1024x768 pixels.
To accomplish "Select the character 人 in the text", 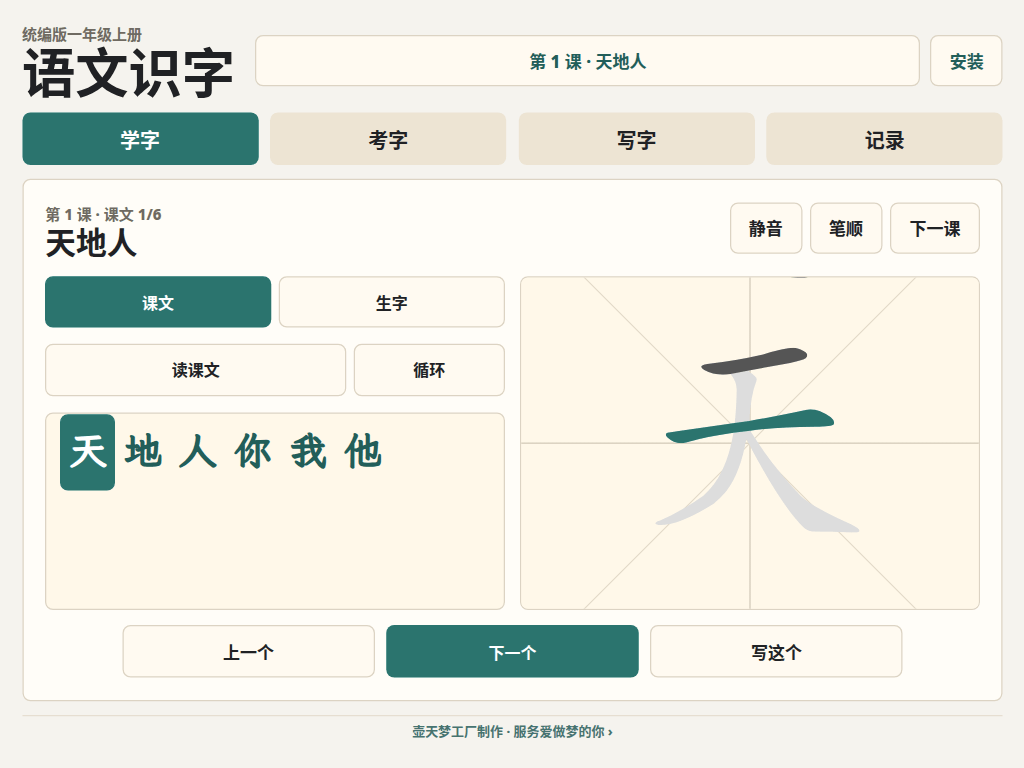I will [198, 452].
